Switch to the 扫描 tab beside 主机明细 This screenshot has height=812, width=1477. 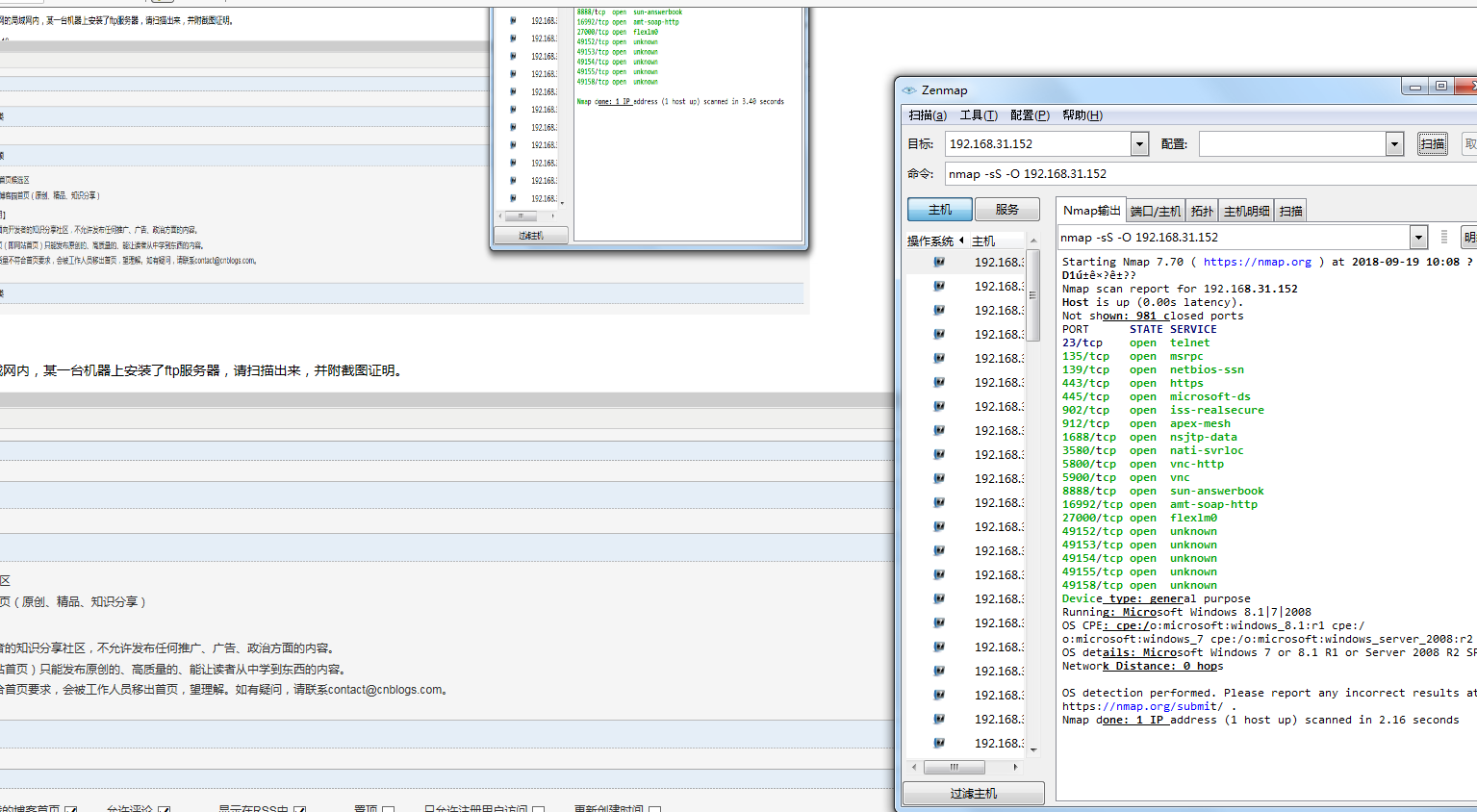(1291, 211)
